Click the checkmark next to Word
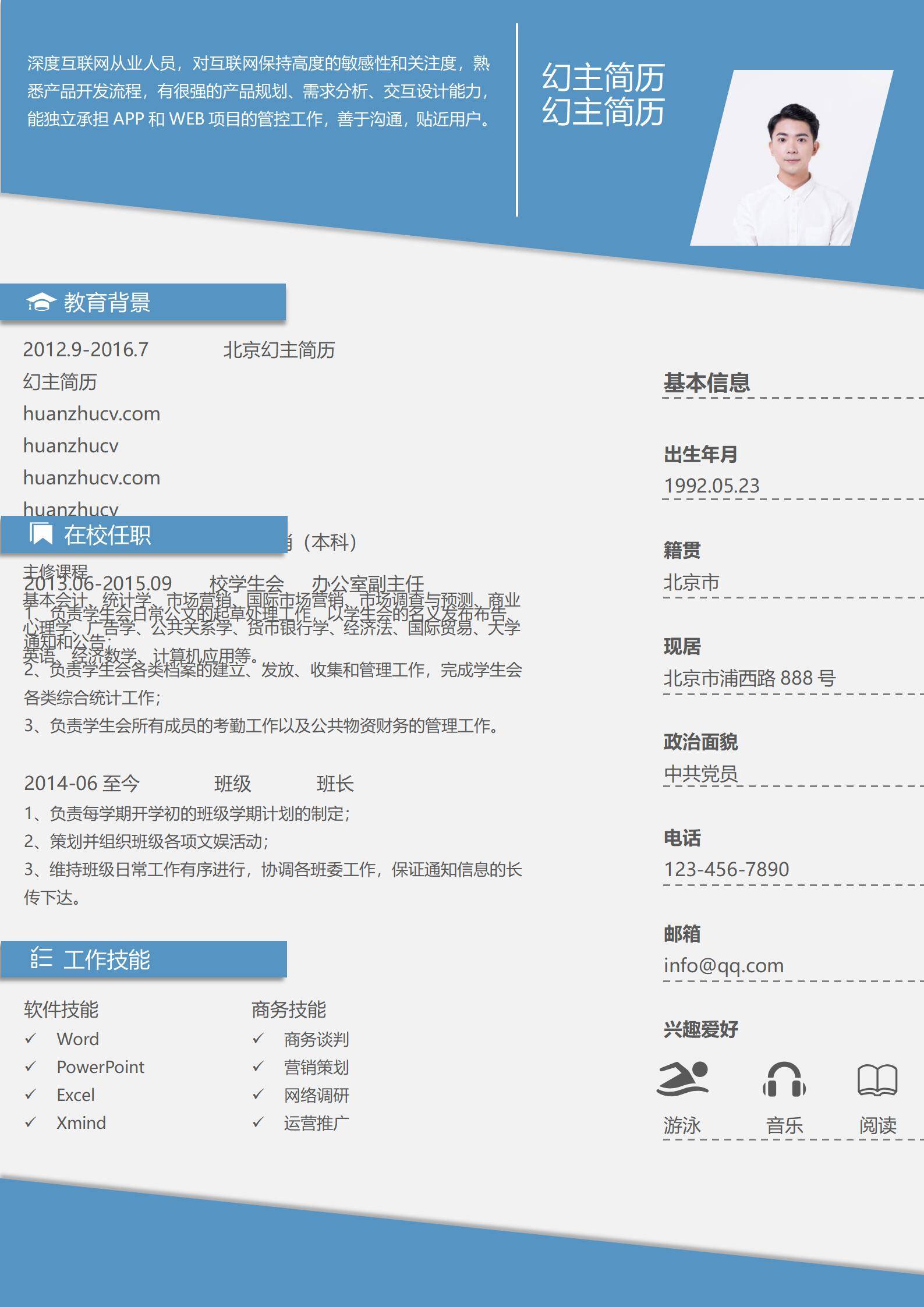This screenshot has width=924, height=1307. pos(30,1039)
